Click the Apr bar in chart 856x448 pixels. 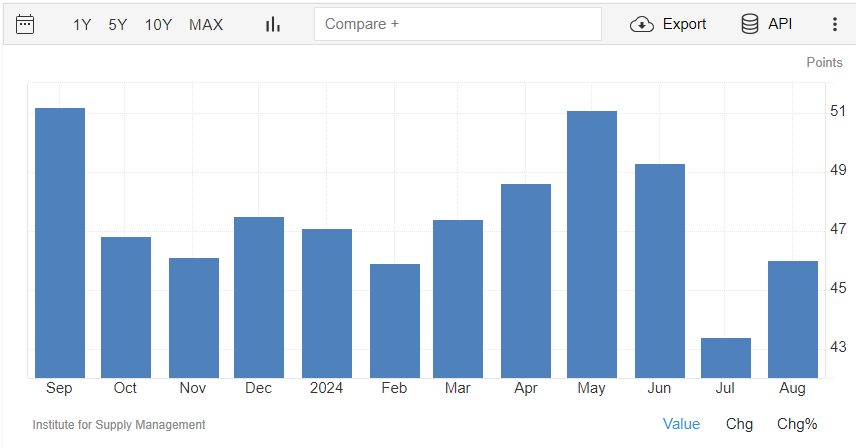(526, 281)
